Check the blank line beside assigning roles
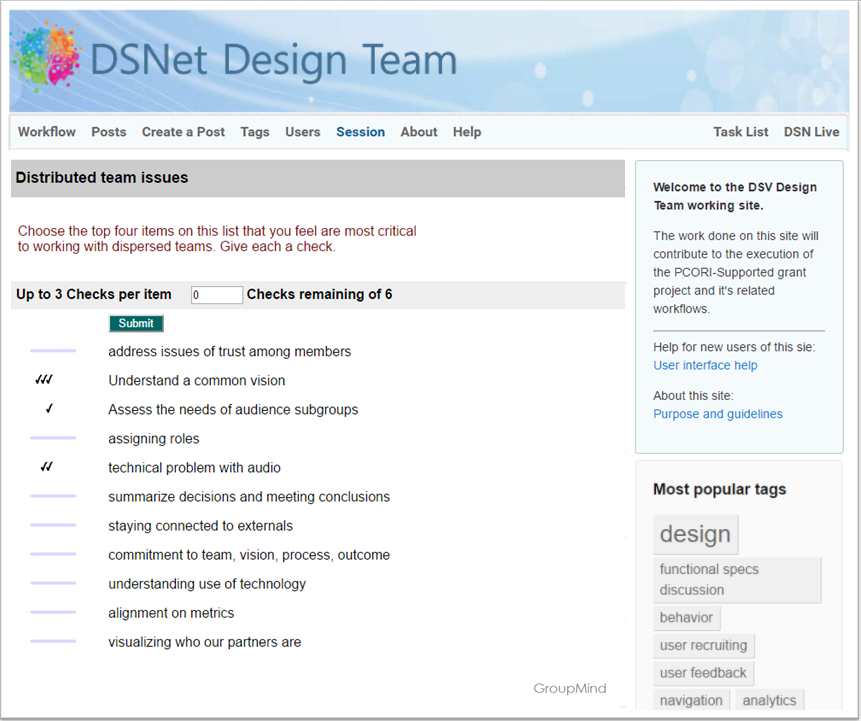861x721 pixels. point(53,439)
